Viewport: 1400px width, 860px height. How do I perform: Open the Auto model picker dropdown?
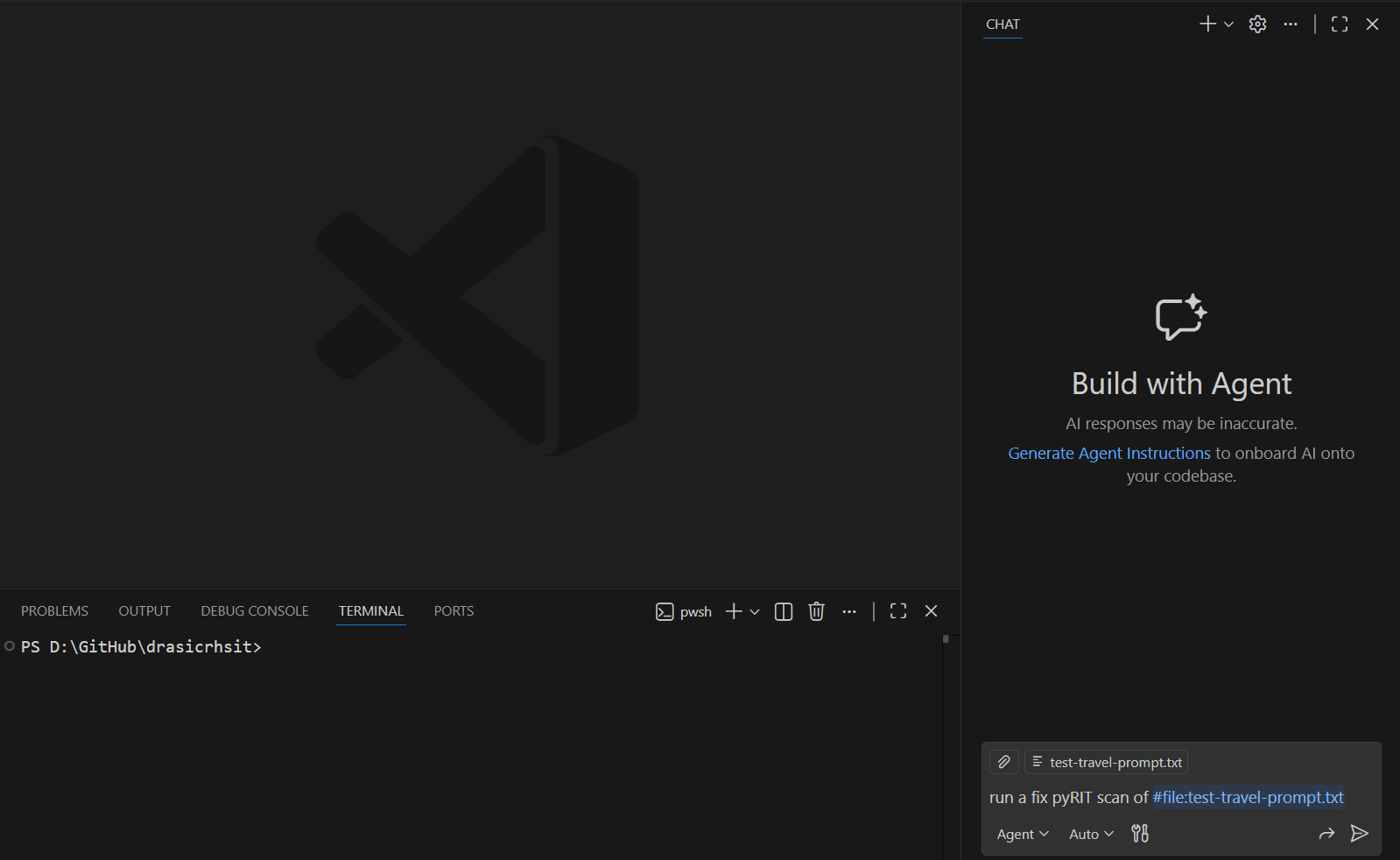[x=1090, y=834]
